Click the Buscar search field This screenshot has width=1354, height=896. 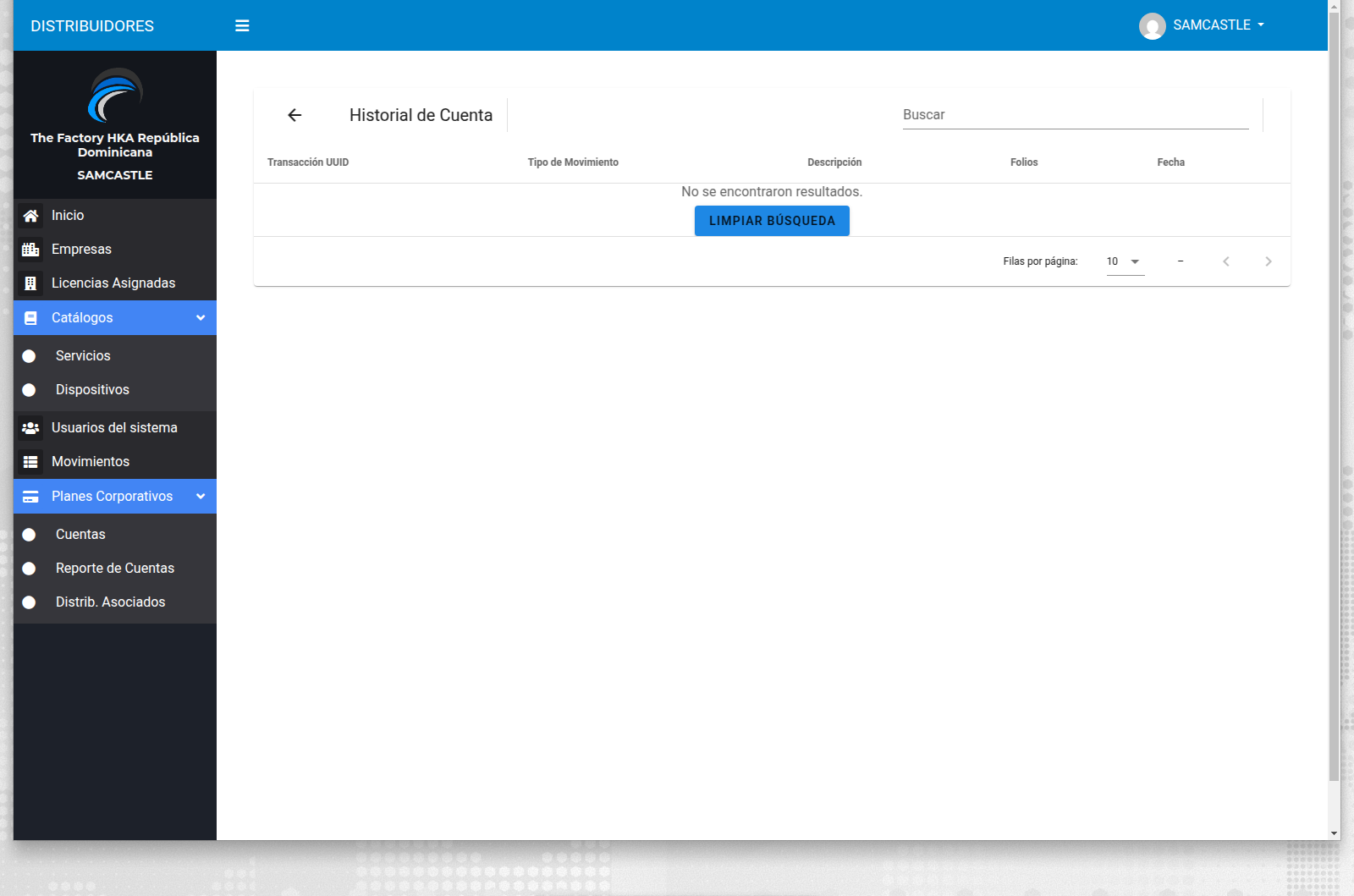[x=1076, y=115]
